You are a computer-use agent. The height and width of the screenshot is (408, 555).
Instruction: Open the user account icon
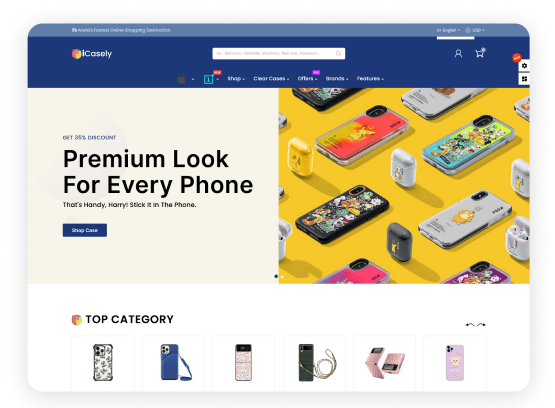point(458,53)
